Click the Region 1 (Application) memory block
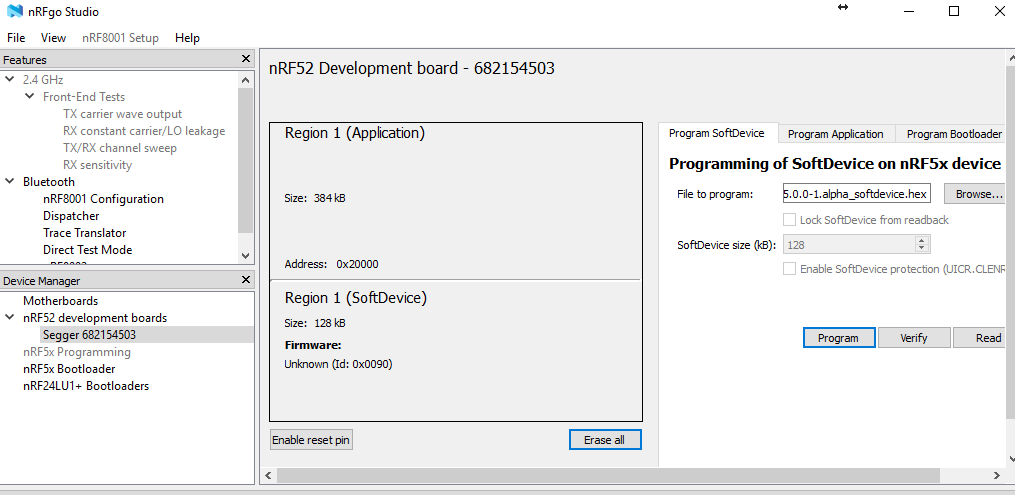1015x495 pixels. (x=456, y=201)
